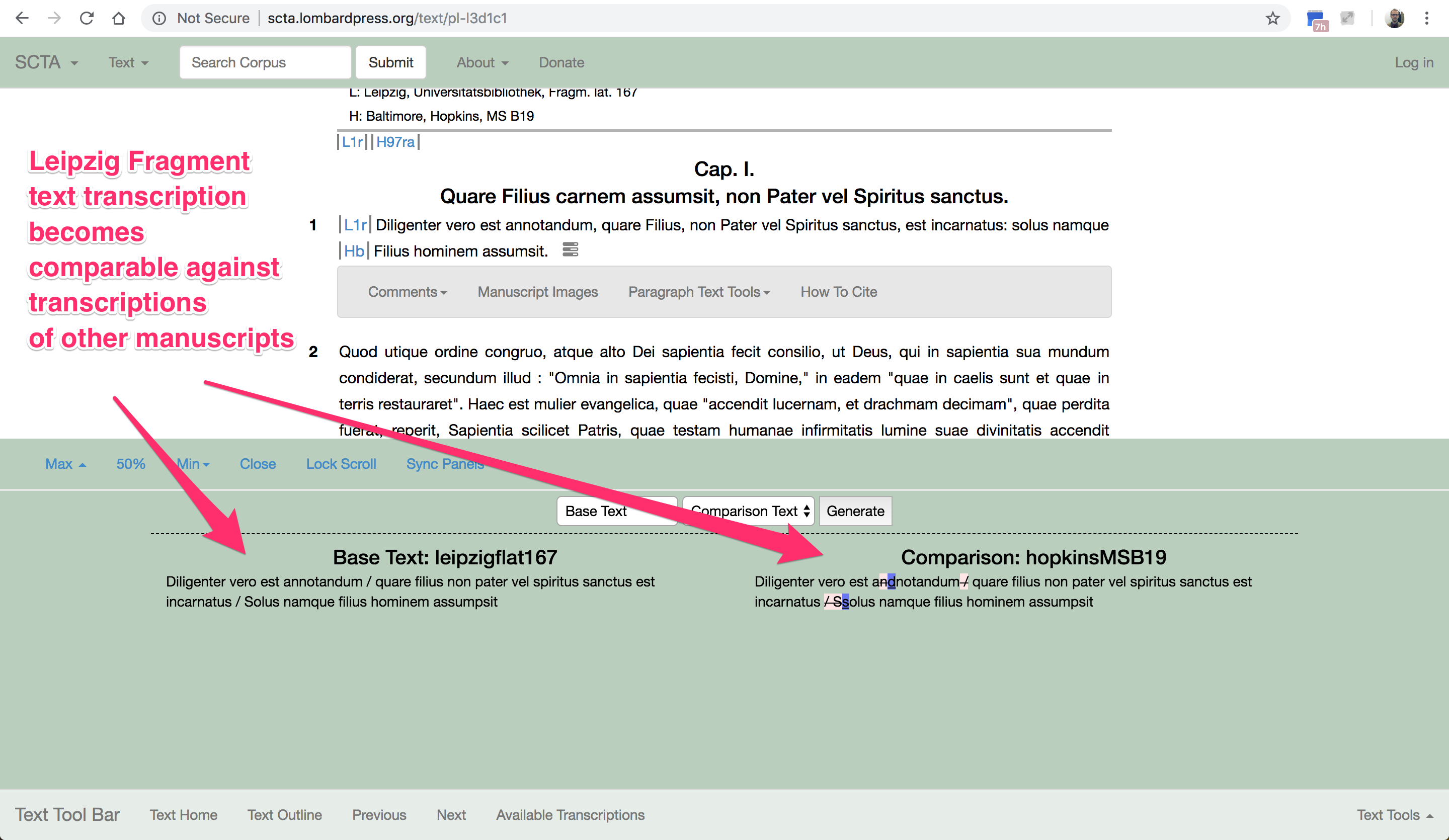Toggle Lock Scroll for panels

tap(341, 464)
